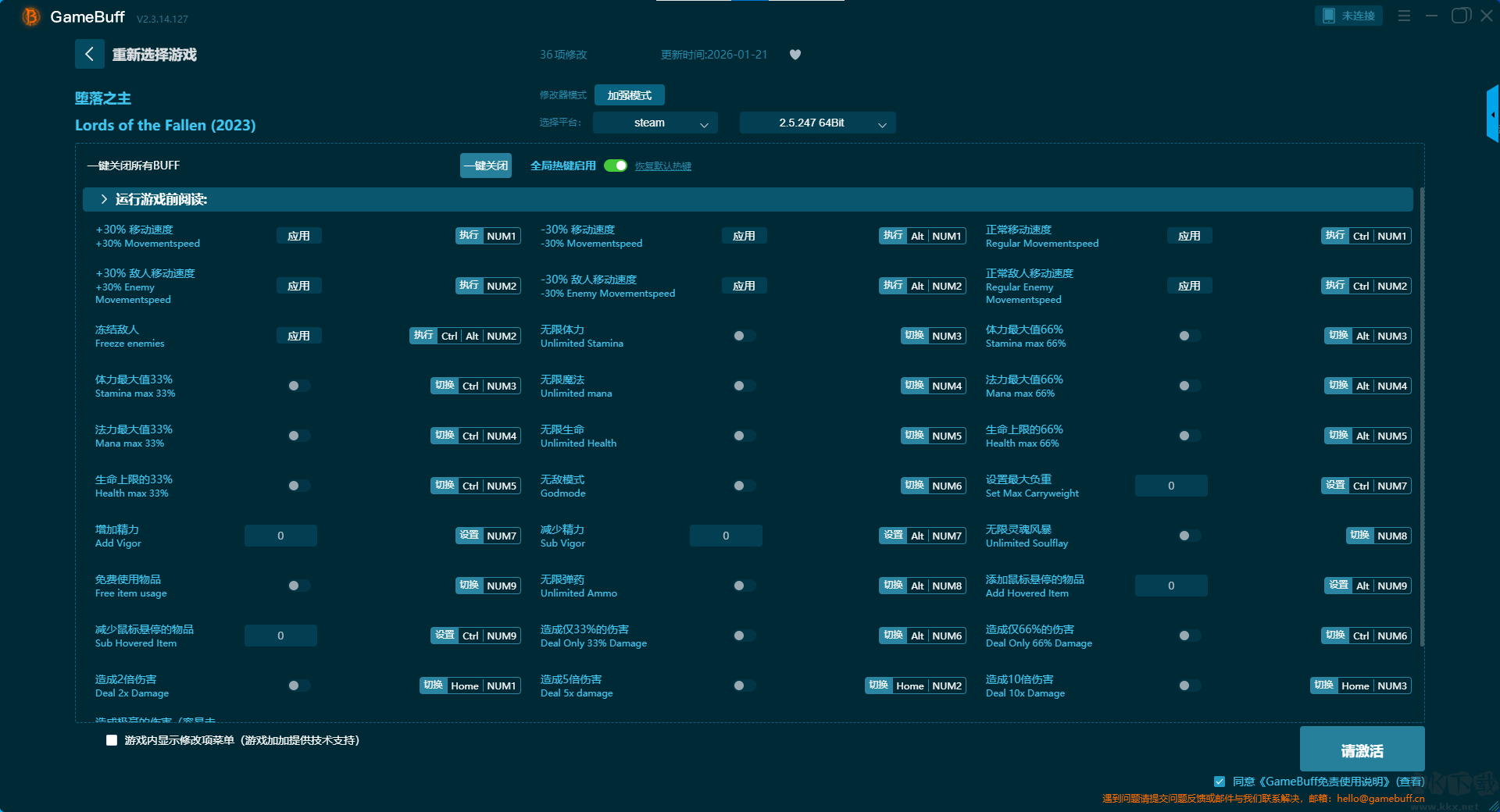Click 重新选择游戏 to reselect game

154,55
